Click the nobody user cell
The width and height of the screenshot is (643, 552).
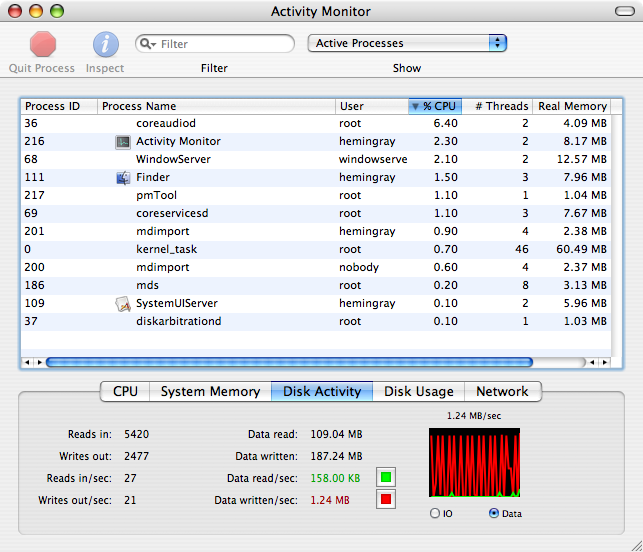coord(359,267)
